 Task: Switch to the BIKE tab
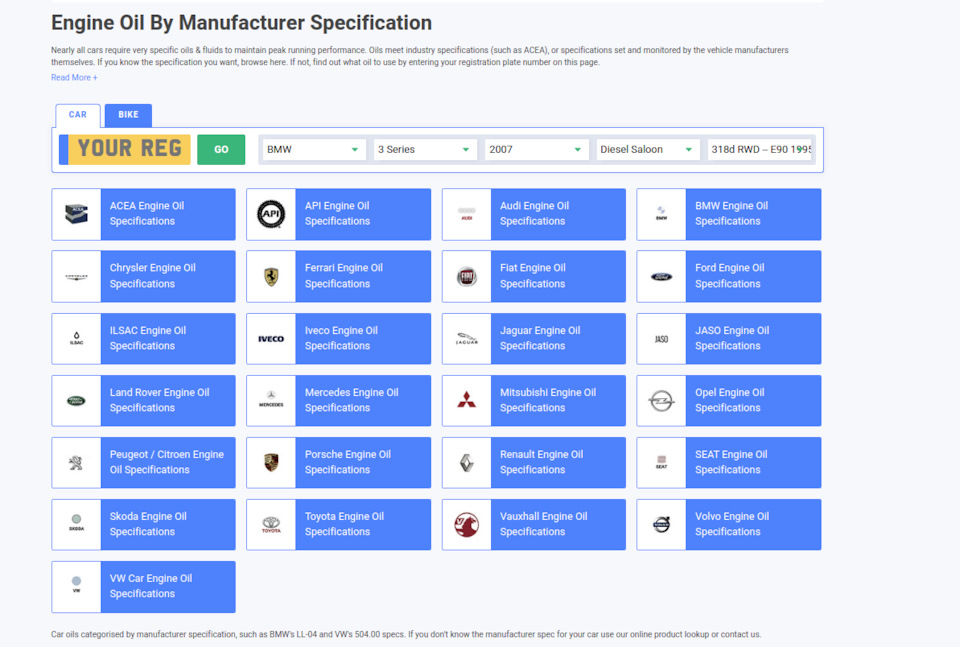click(x=129, y=115)
